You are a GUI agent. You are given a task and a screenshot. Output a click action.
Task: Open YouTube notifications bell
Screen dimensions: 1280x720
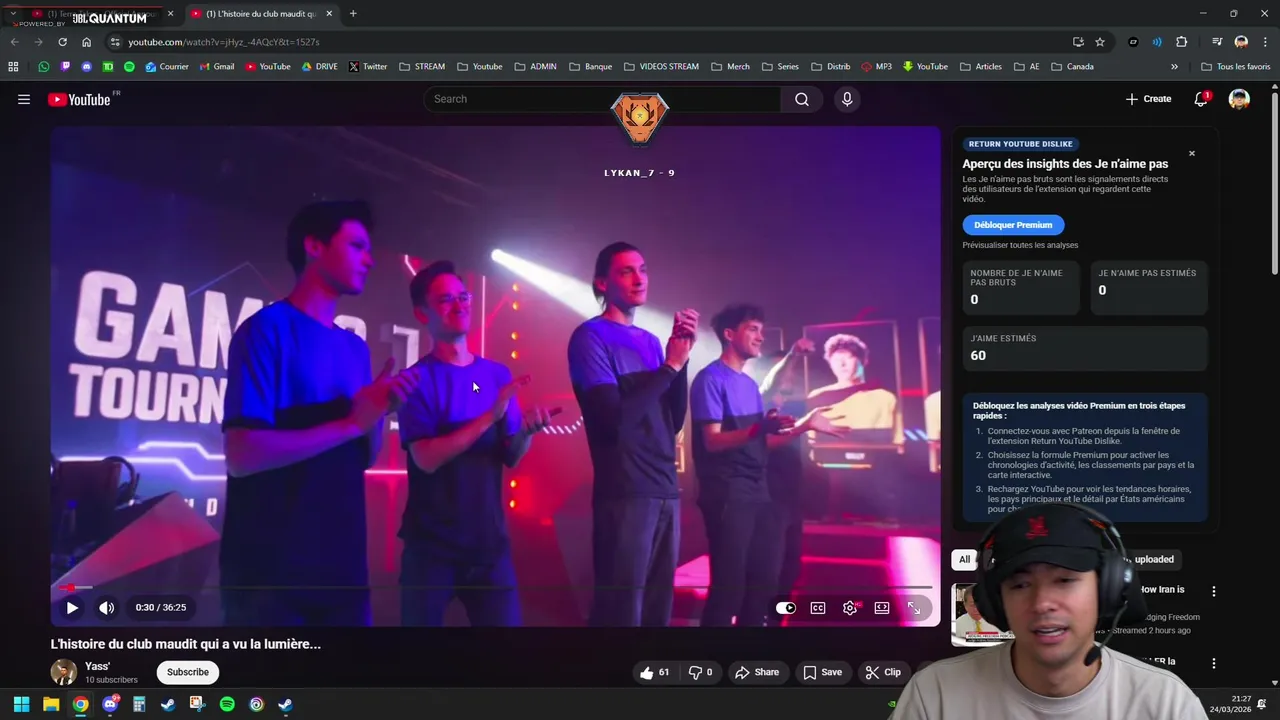coord(1201,99)
